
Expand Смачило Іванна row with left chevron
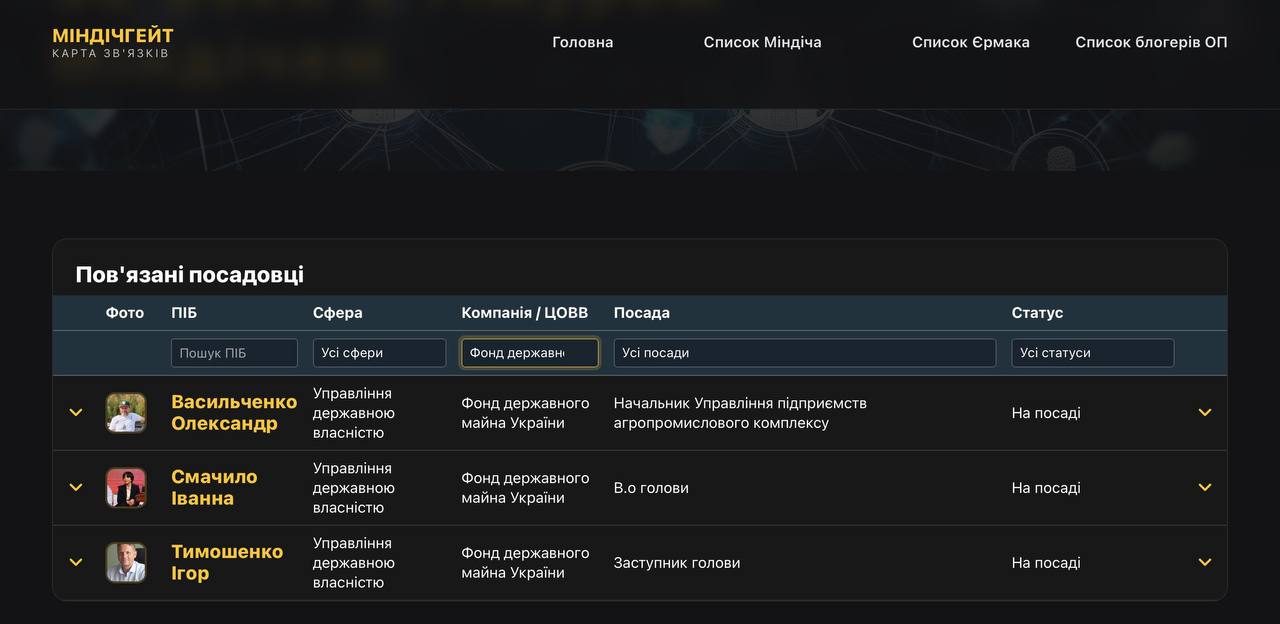(x=76, y=488)
